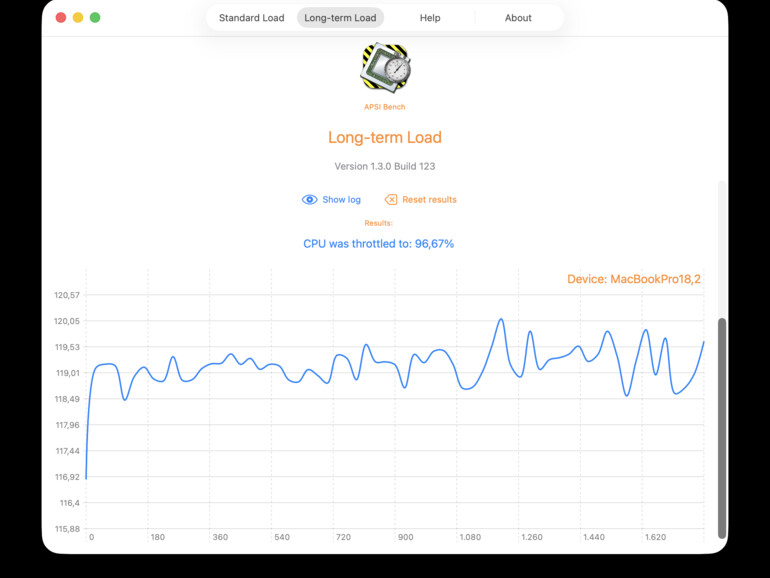The image size is (770, 578).
Task: Click the chart peak near 1.200 seconds
Action: 501,319
